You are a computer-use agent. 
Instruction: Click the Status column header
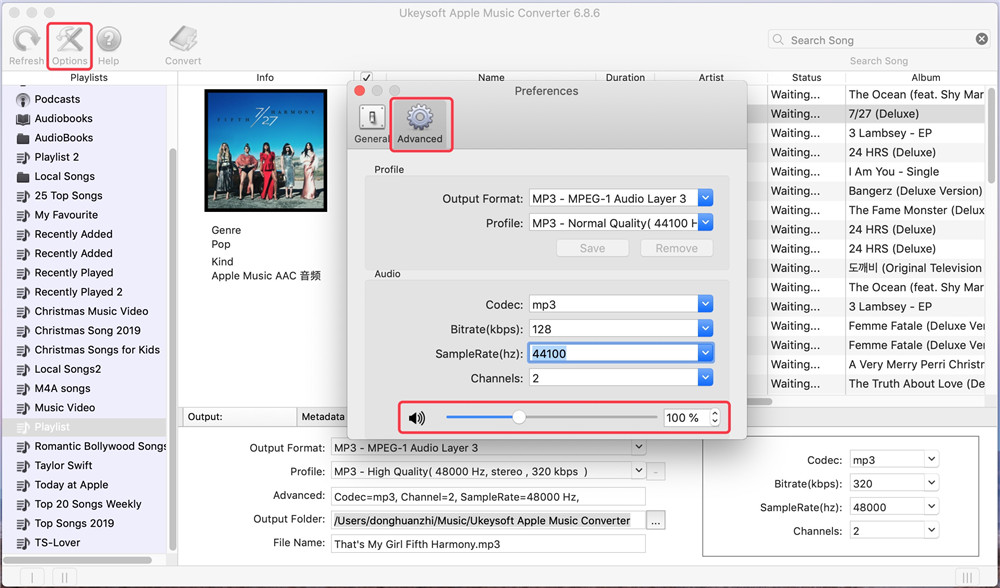(806, 77)
